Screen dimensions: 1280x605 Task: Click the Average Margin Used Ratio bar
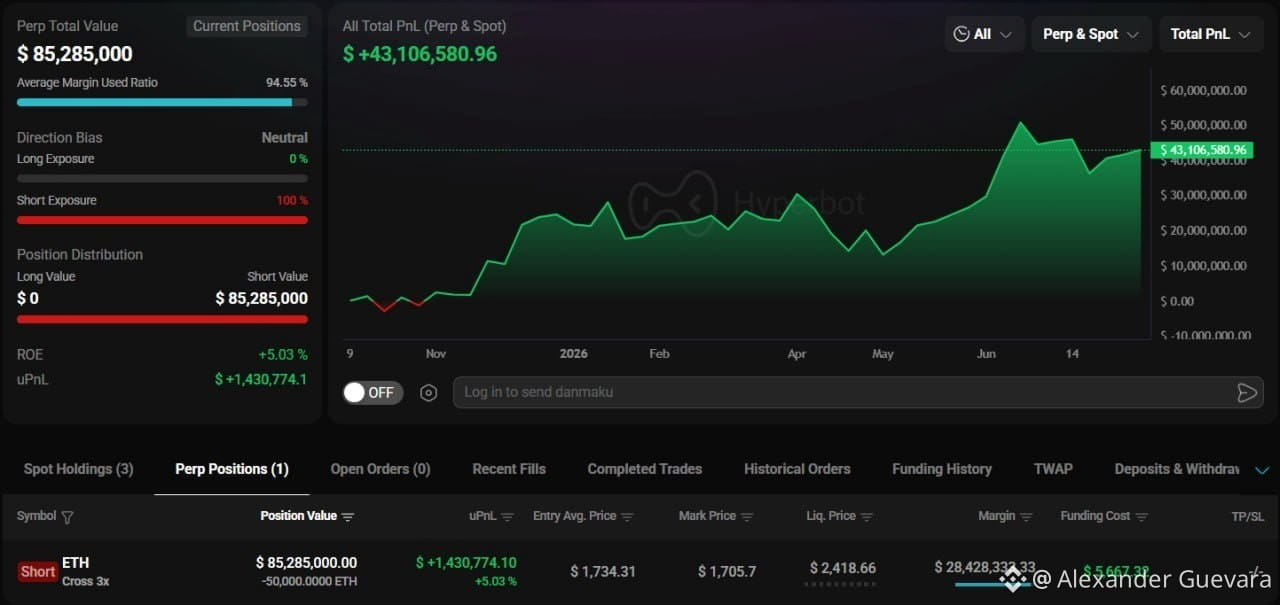coord(162,102)
